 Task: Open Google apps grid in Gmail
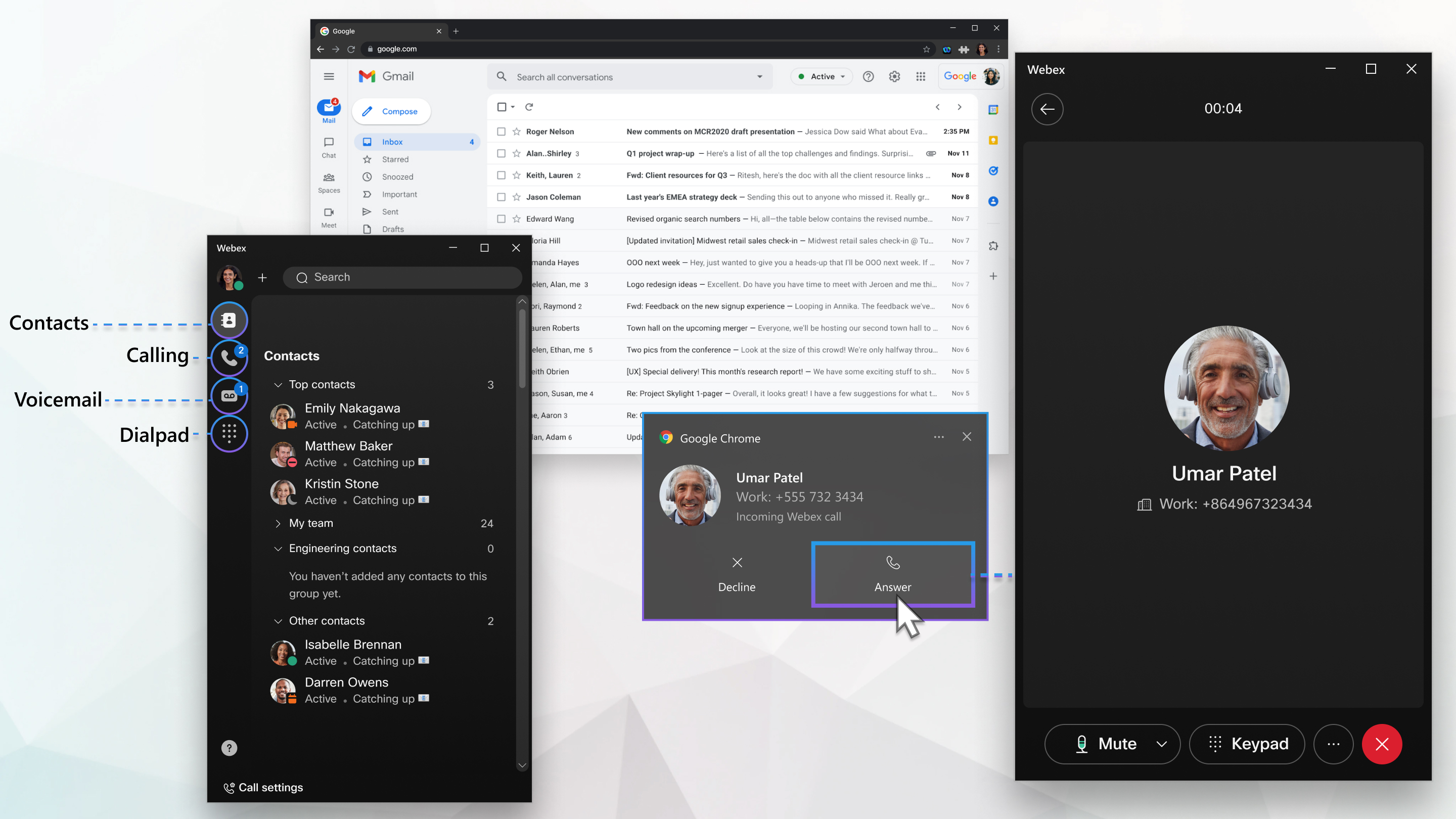point(921,76)
